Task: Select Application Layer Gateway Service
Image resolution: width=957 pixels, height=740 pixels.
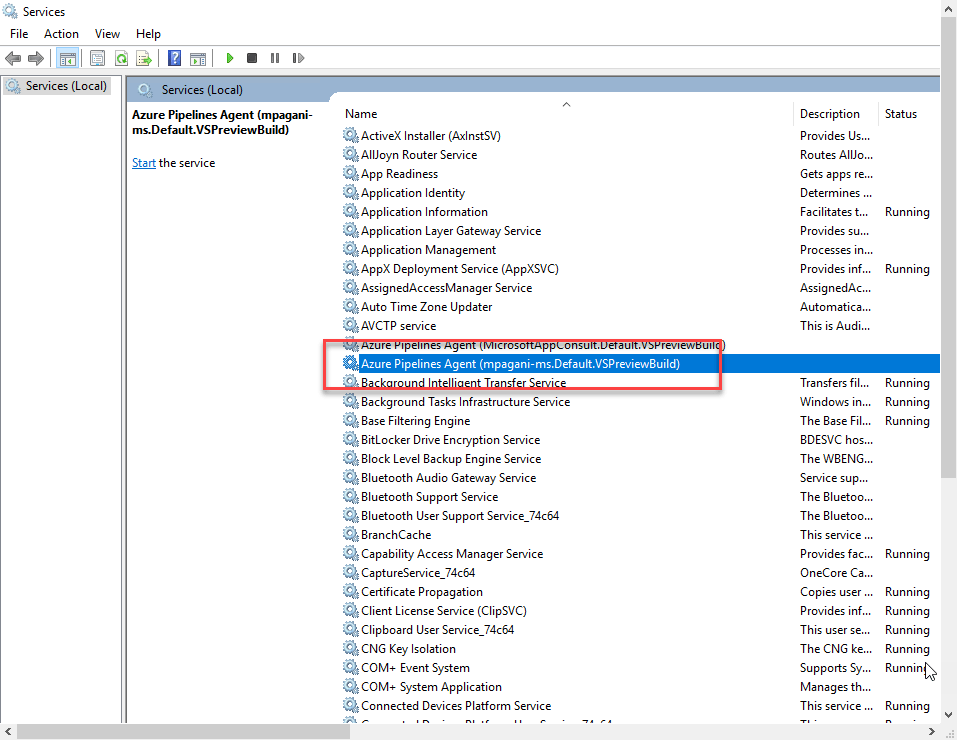Action: [x=451, y=231]
